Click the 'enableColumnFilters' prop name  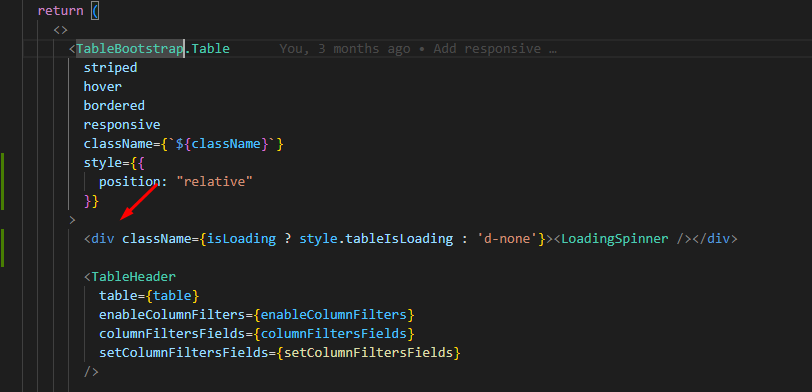coord(172,315)
